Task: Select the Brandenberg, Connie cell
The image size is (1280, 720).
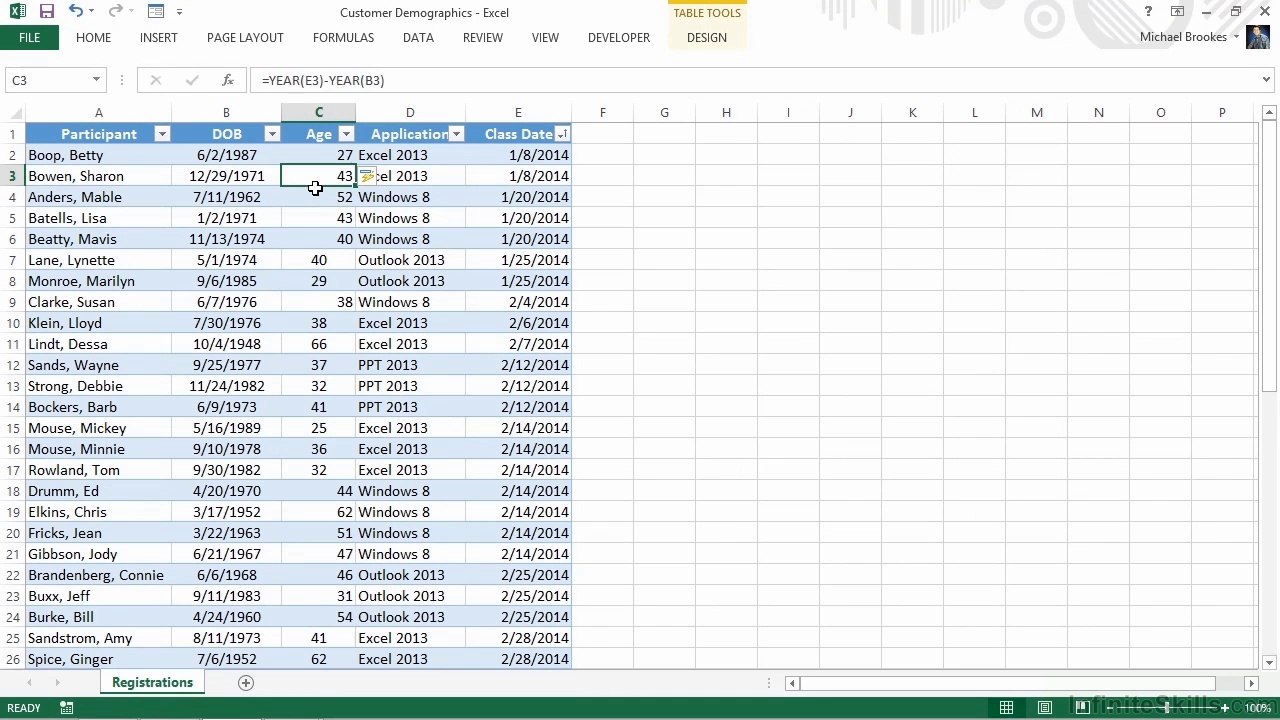Action: pyautogui.click(x=98, y=575)
